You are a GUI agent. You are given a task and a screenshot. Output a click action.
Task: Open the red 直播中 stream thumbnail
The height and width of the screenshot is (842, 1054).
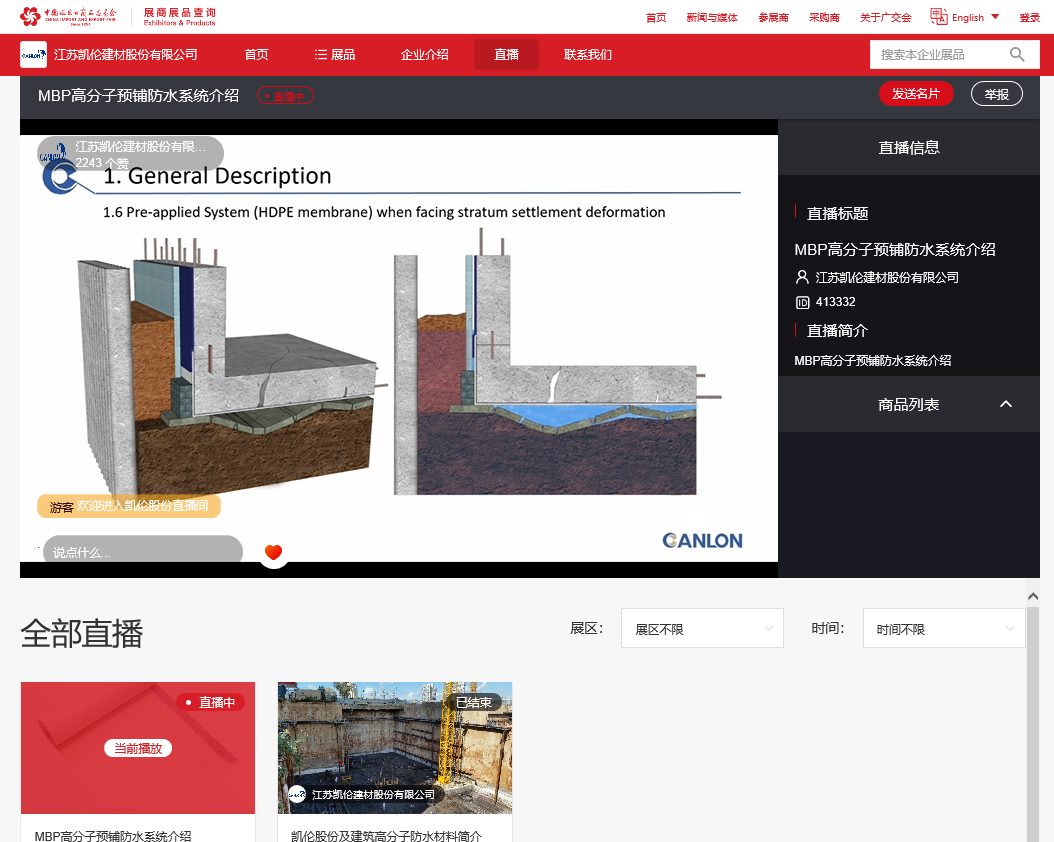138,748
